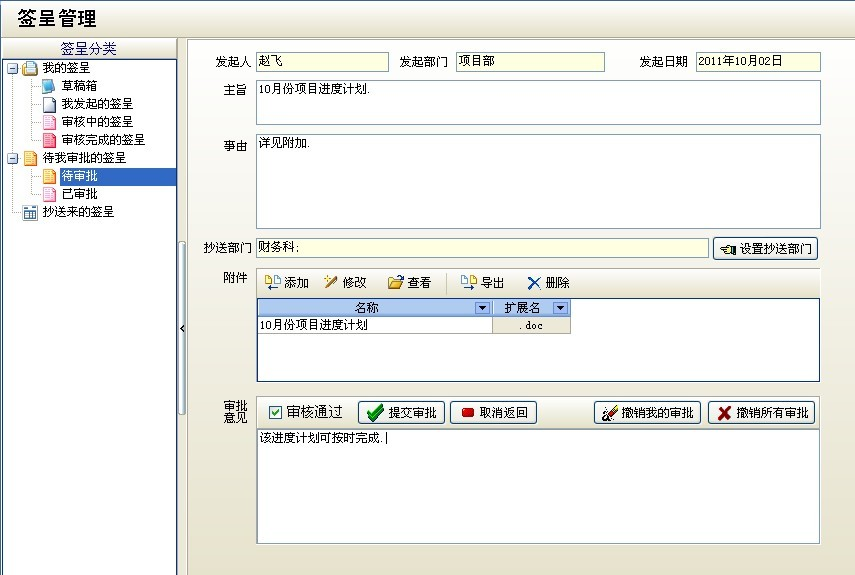This screenshot has height=575, width=855.
Task: Click the 修改 attachment pencil icon
Action: 331,283
